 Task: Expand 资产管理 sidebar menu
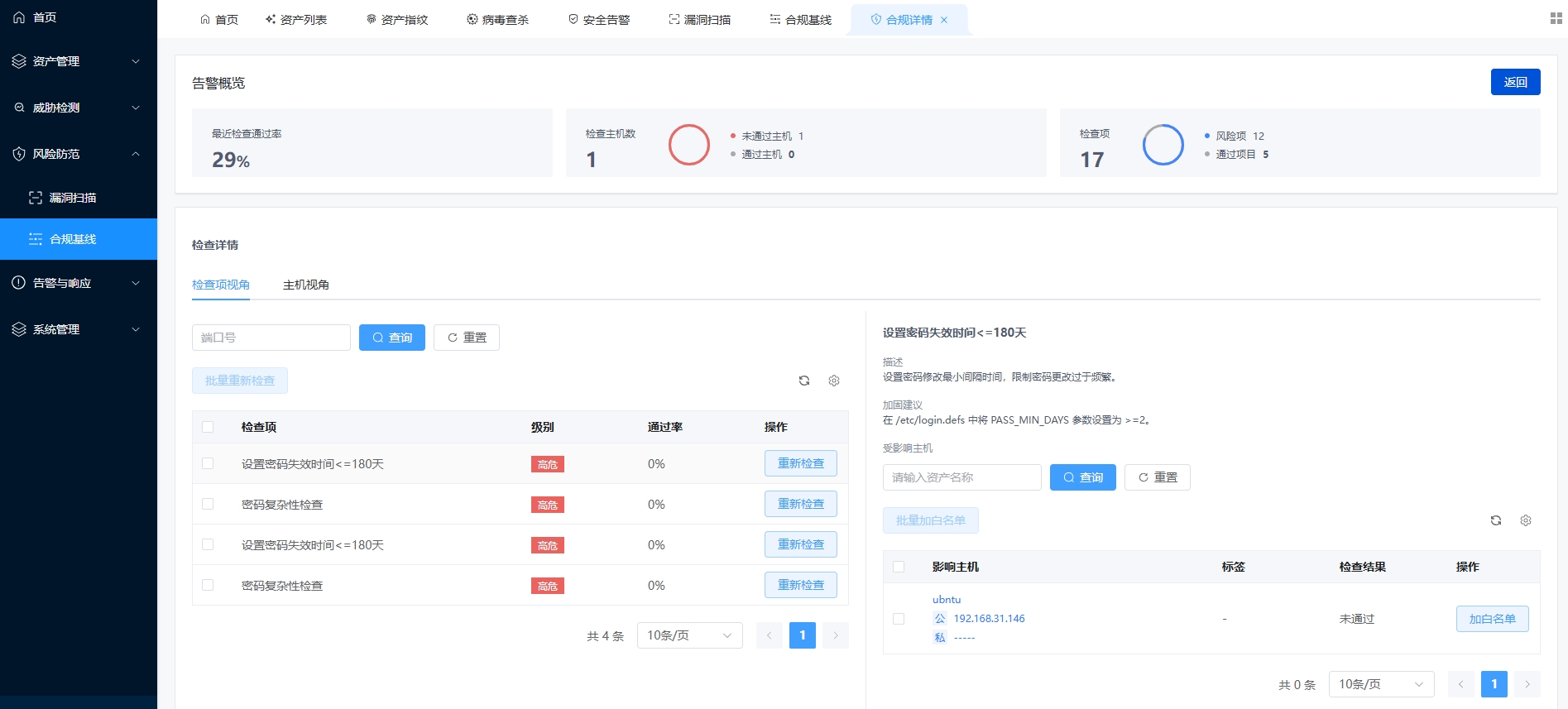78,61
